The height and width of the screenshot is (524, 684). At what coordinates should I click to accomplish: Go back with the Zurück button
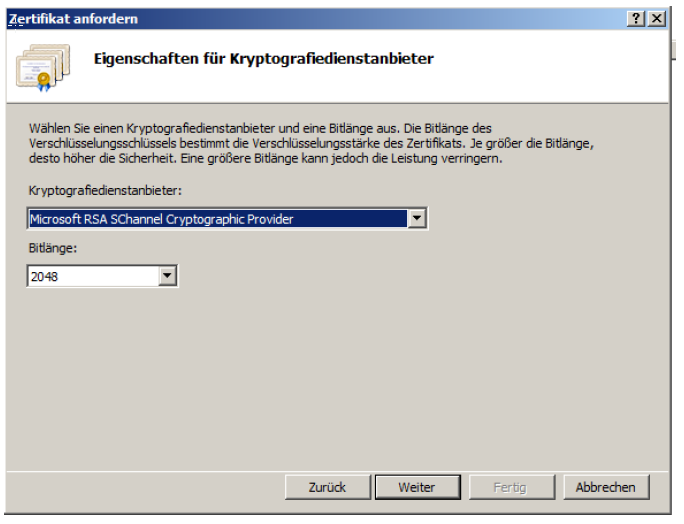[327, 487]
